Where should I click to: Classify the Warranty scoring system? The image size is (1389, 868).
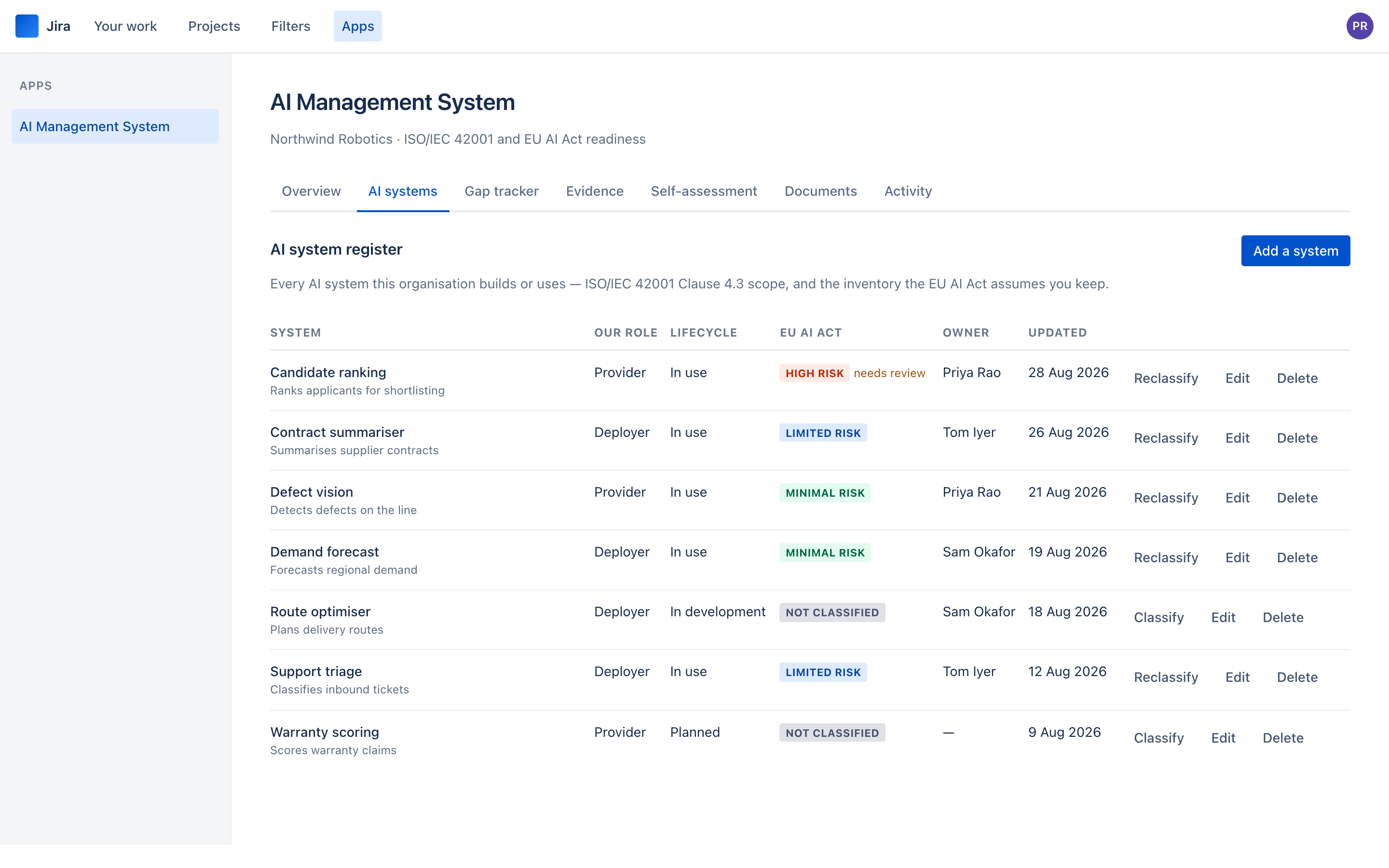(1158, 738)
